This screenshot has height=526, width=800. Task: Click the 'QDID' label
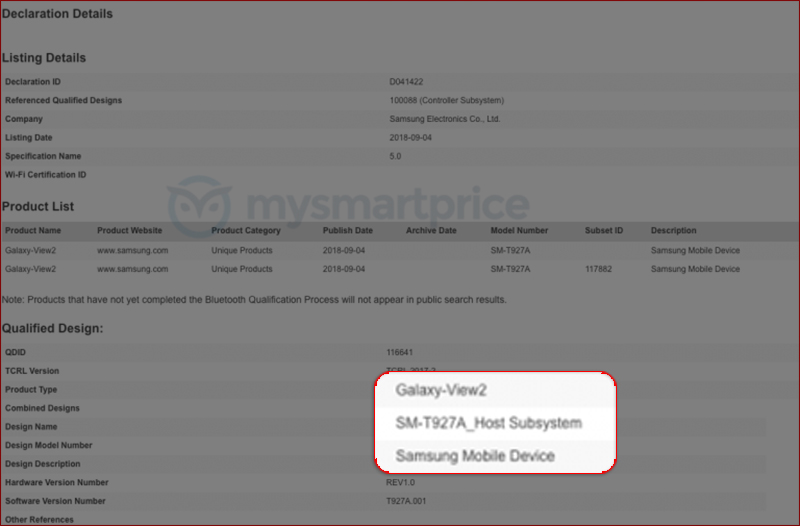[x=15, y=353]
